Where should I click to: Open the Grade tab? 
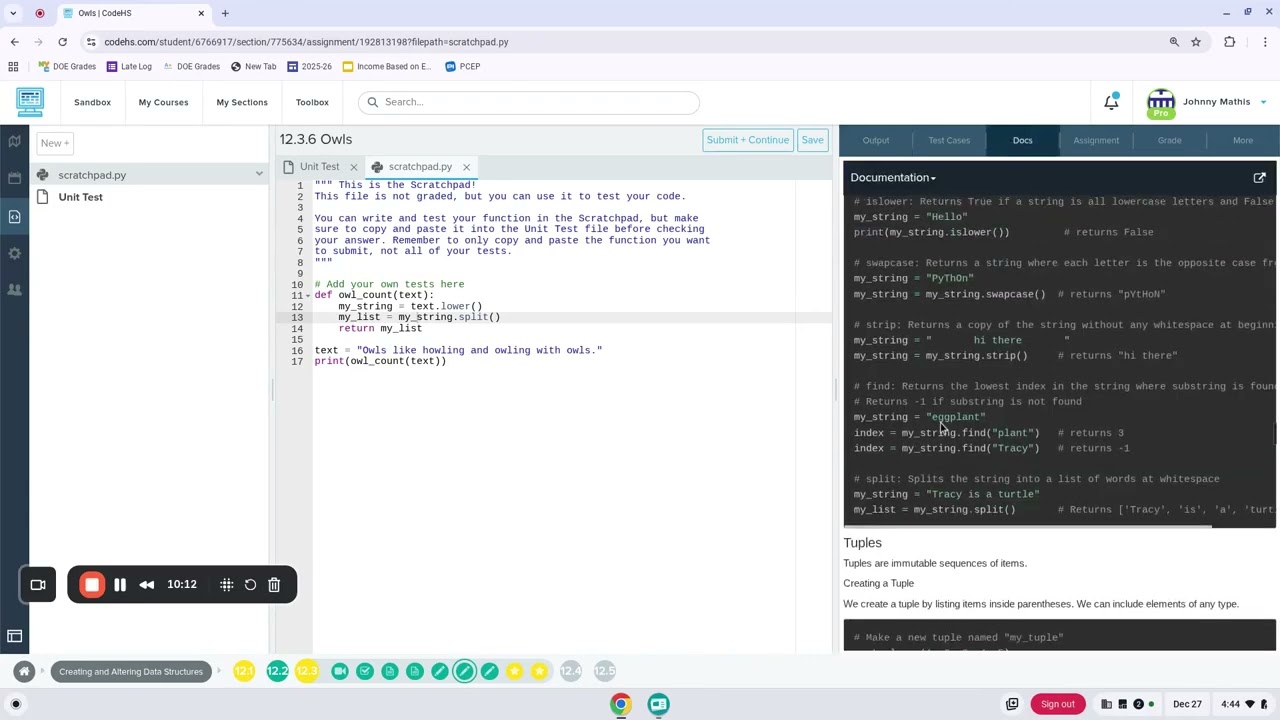click(x=1169, y=141)
